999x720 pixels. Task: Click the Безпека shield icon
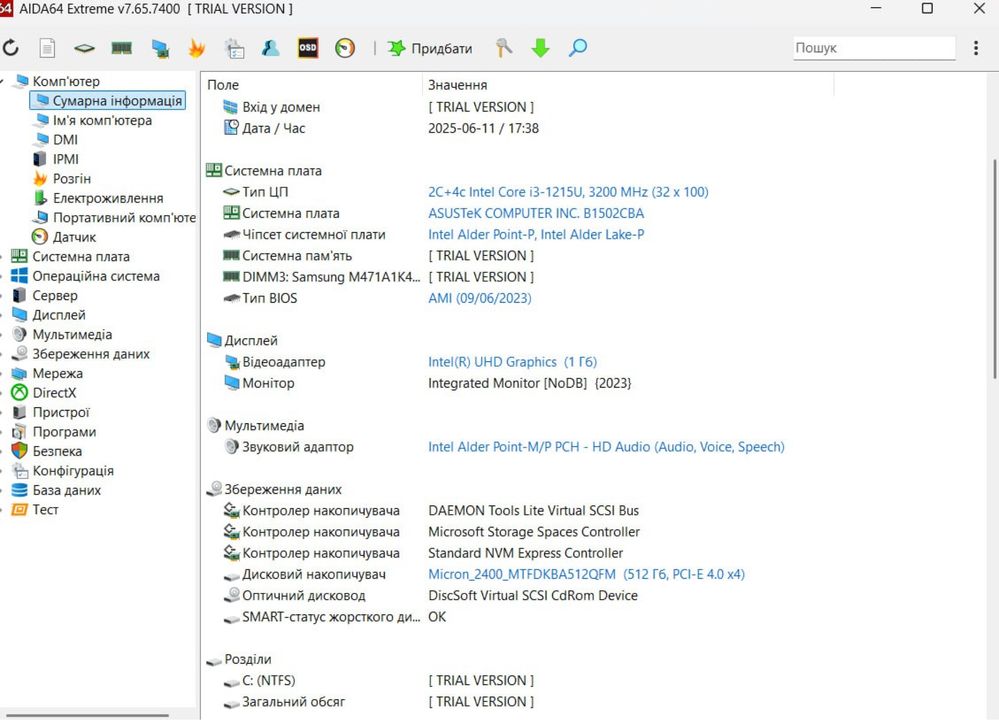tap(20, 451)
